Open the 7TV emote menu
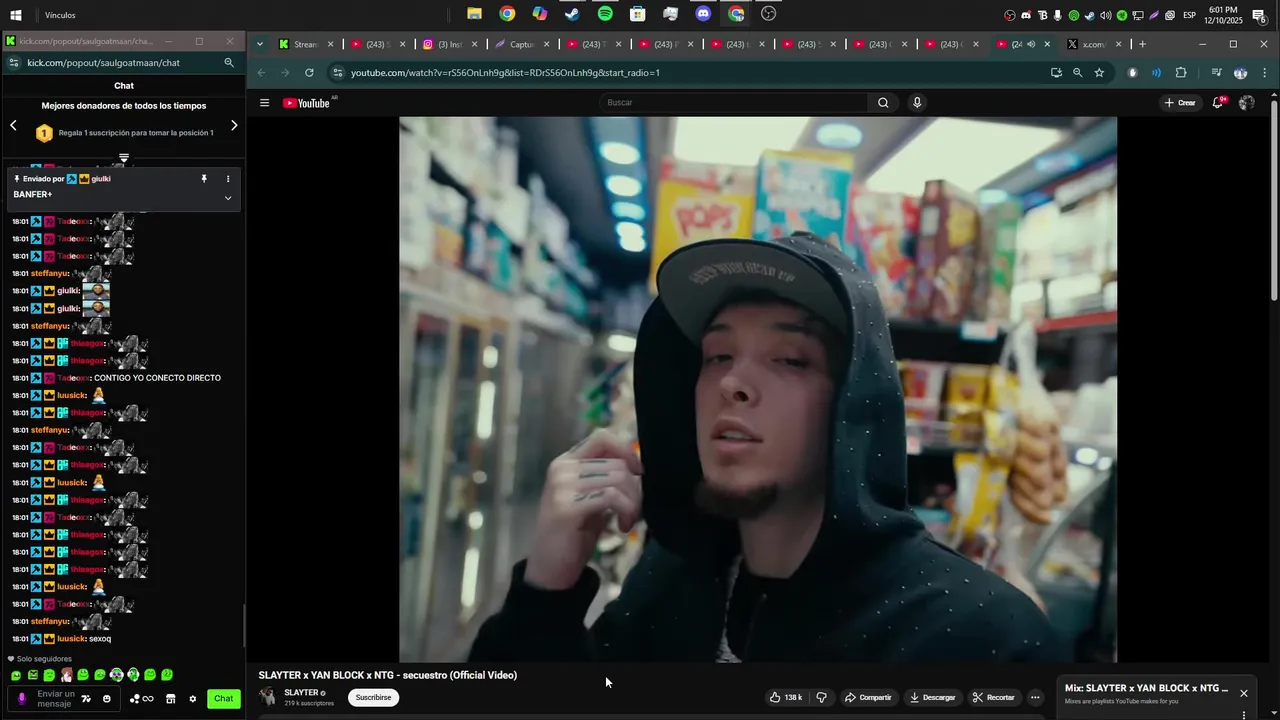Viewport: 1280px width, 720px height. coord(86,699)
